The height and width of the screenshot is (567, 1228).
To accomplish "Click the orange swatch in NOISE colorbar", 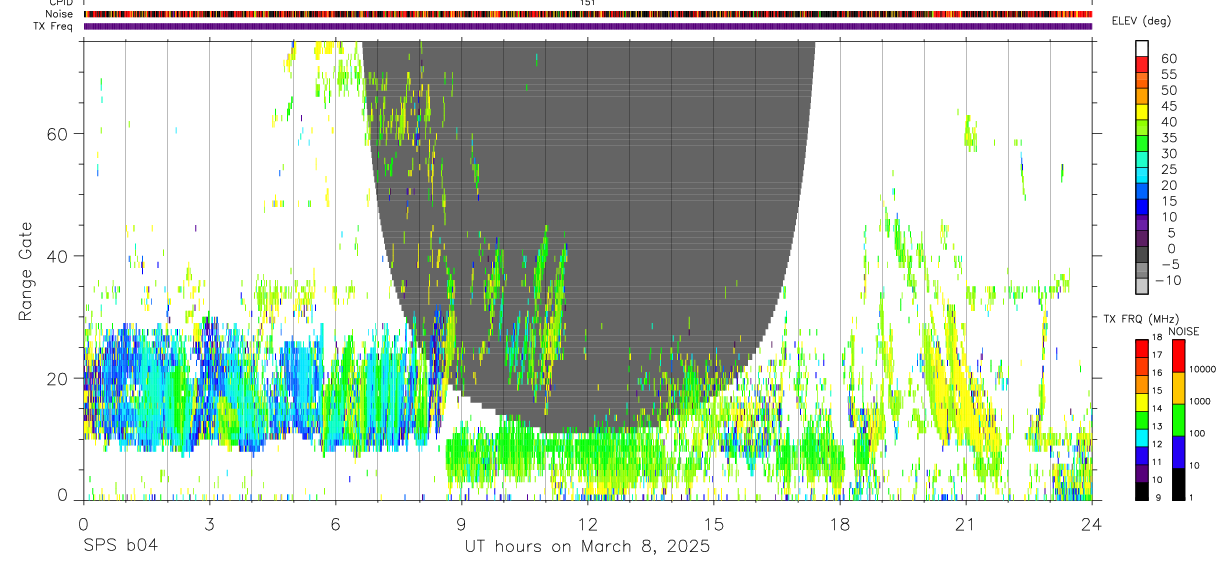I will click(x=1178, y=388).
